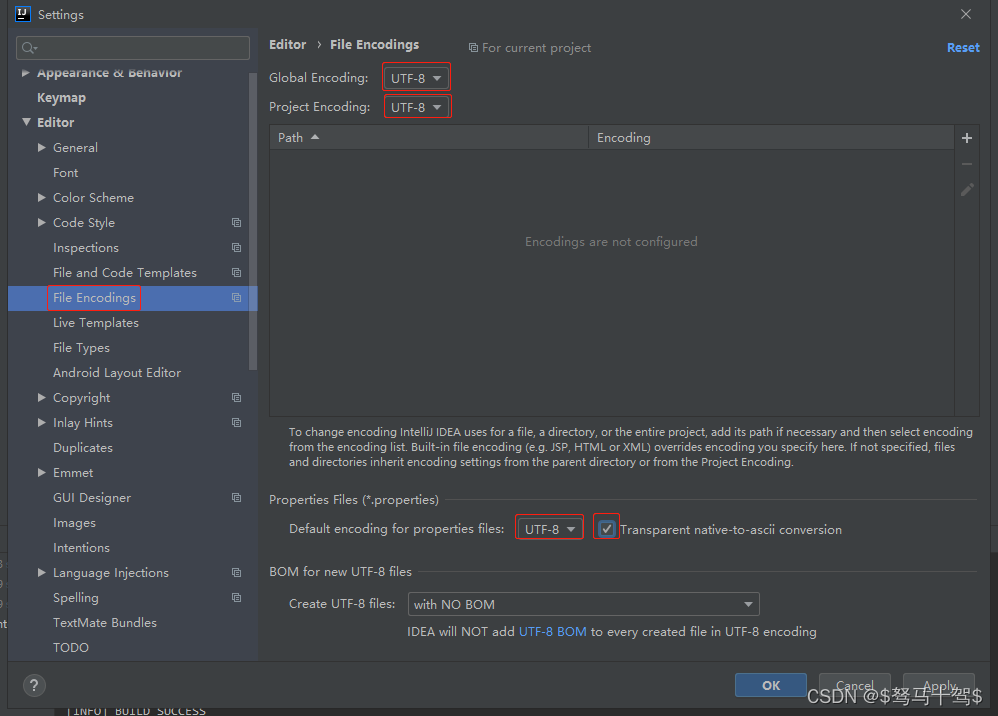Collapse the Editor section
998x716 pixels.
click(26, 122)
